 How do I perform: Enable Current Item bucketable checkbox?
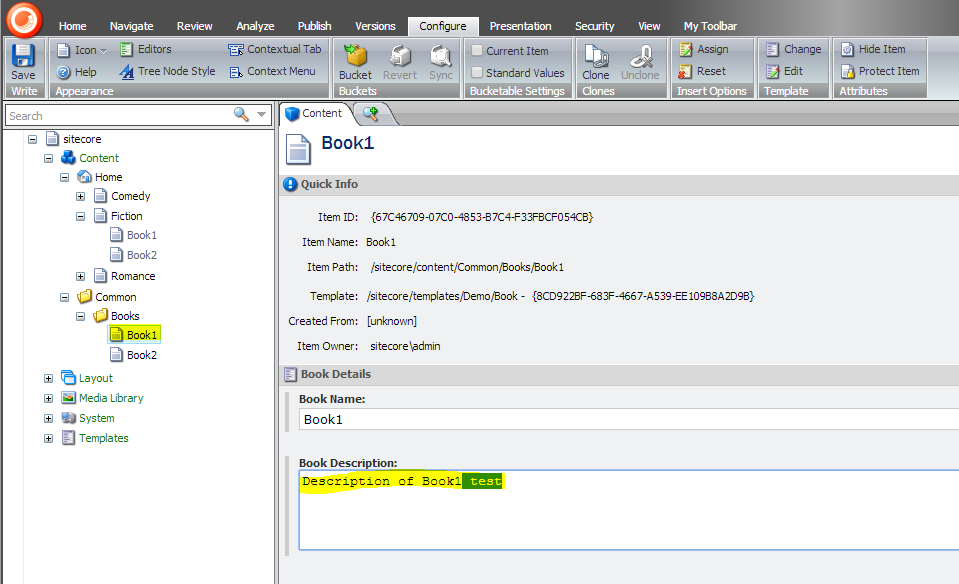(477, 51)
